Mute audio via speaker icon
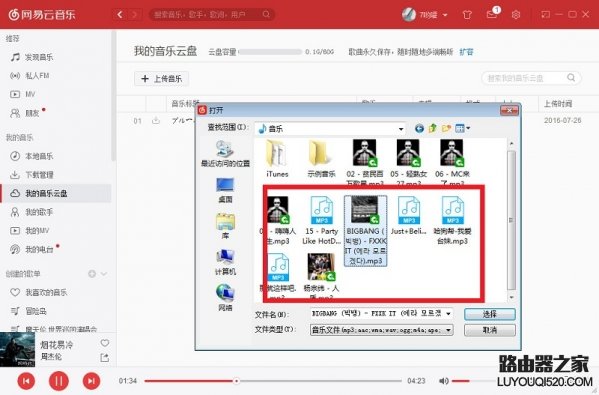 click(x=444, y=381)
